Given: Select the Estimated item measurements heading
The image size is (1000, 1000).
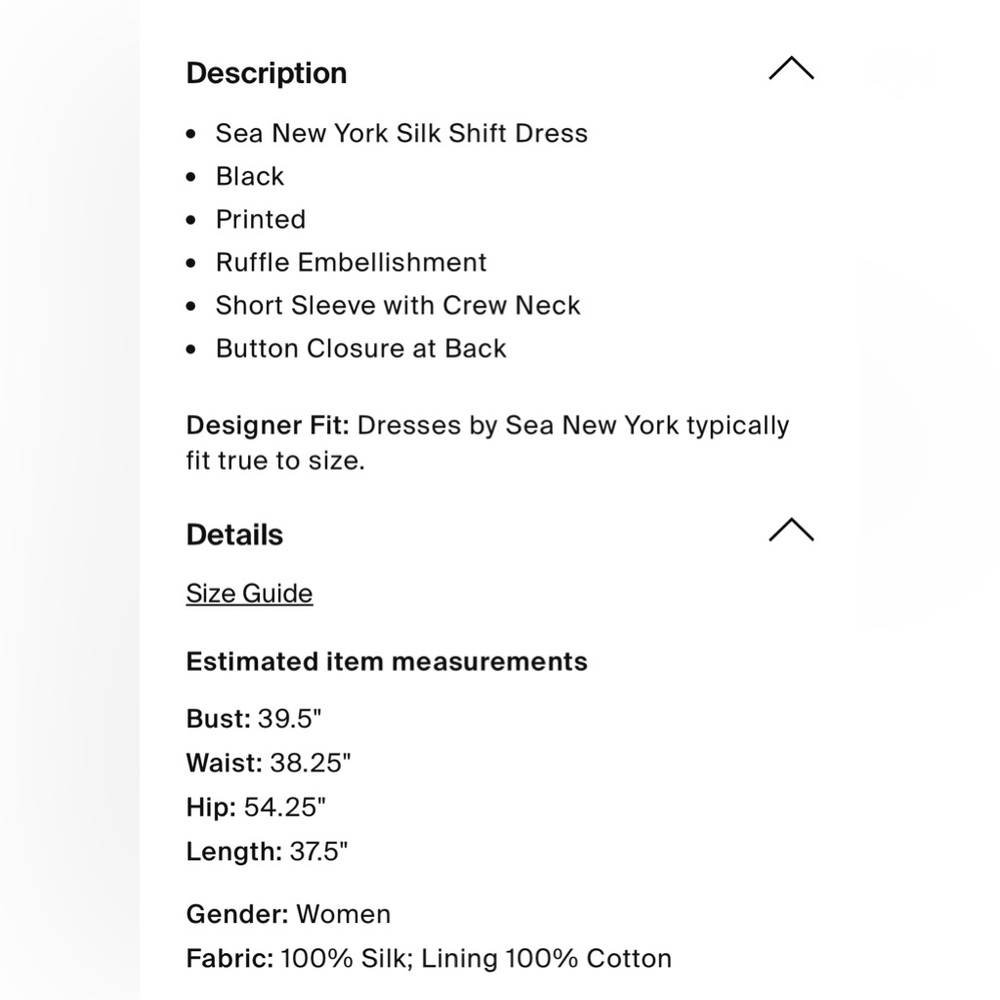Looking at the screenshot, I should [x=386, y=662].
